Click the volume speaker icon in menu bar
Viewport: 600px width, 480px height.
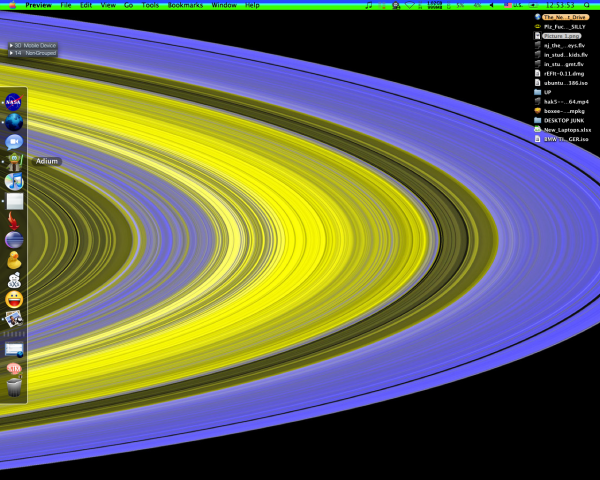491,5
